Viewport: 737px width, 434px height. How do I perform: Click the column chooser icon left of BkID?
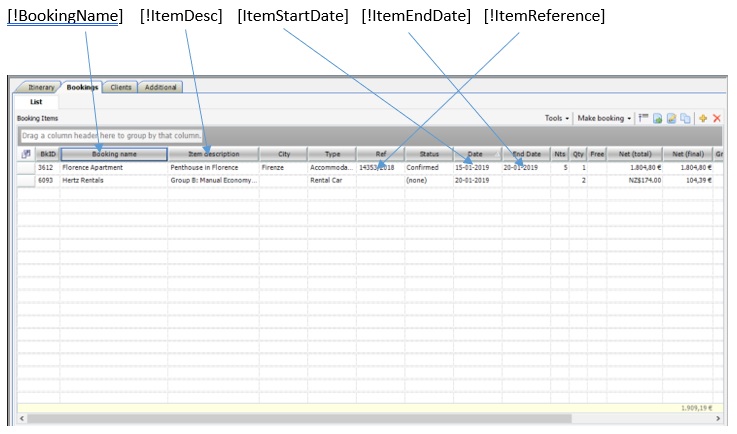click(26, 154)
